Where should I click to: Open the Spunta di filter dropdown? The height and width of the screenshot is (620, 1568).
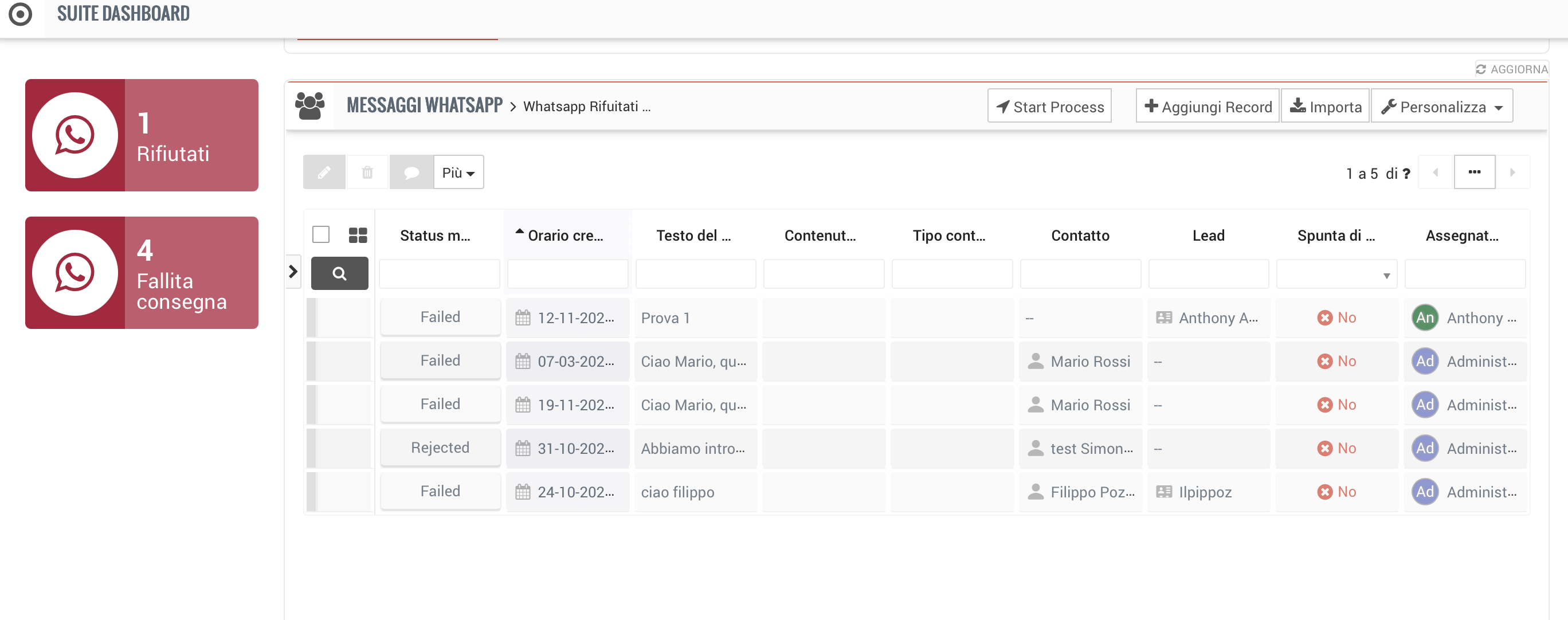[x=1336, y=274]
